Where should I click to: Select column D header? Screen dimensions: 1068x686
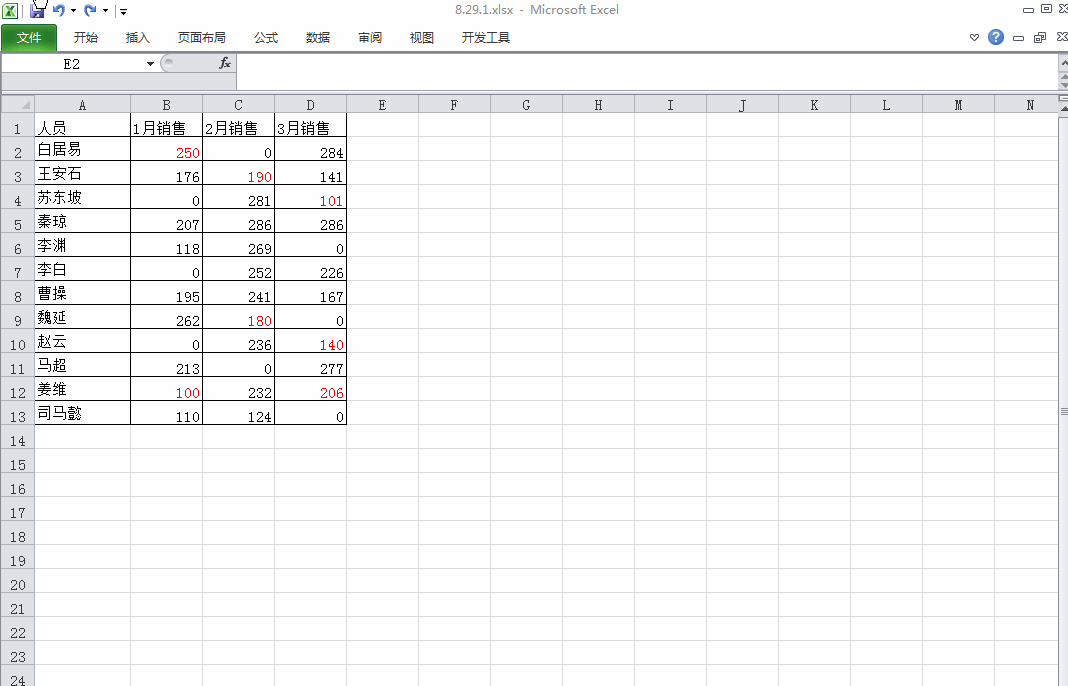point(311,104)
